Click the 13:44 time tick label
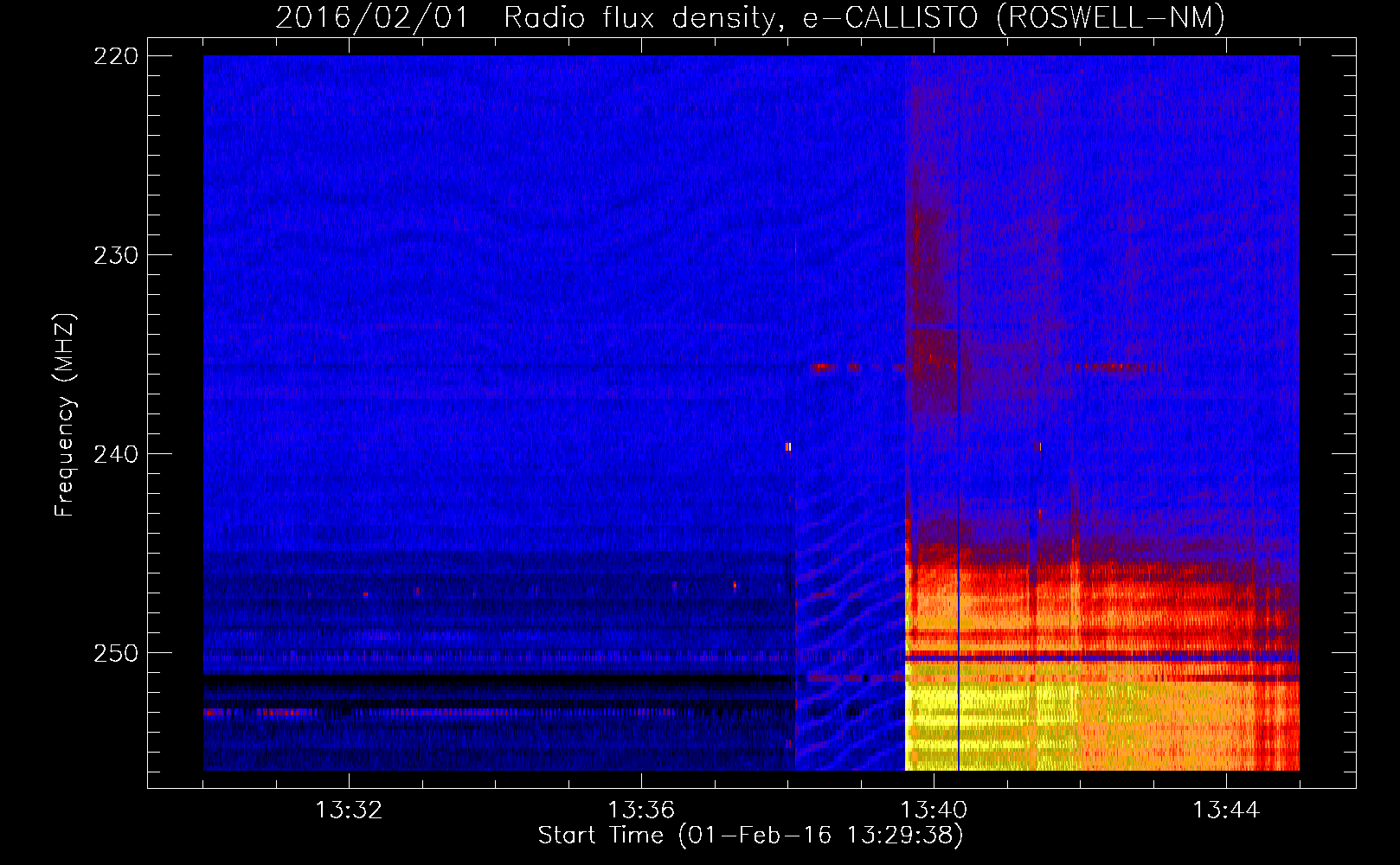 coord(1226,811)
